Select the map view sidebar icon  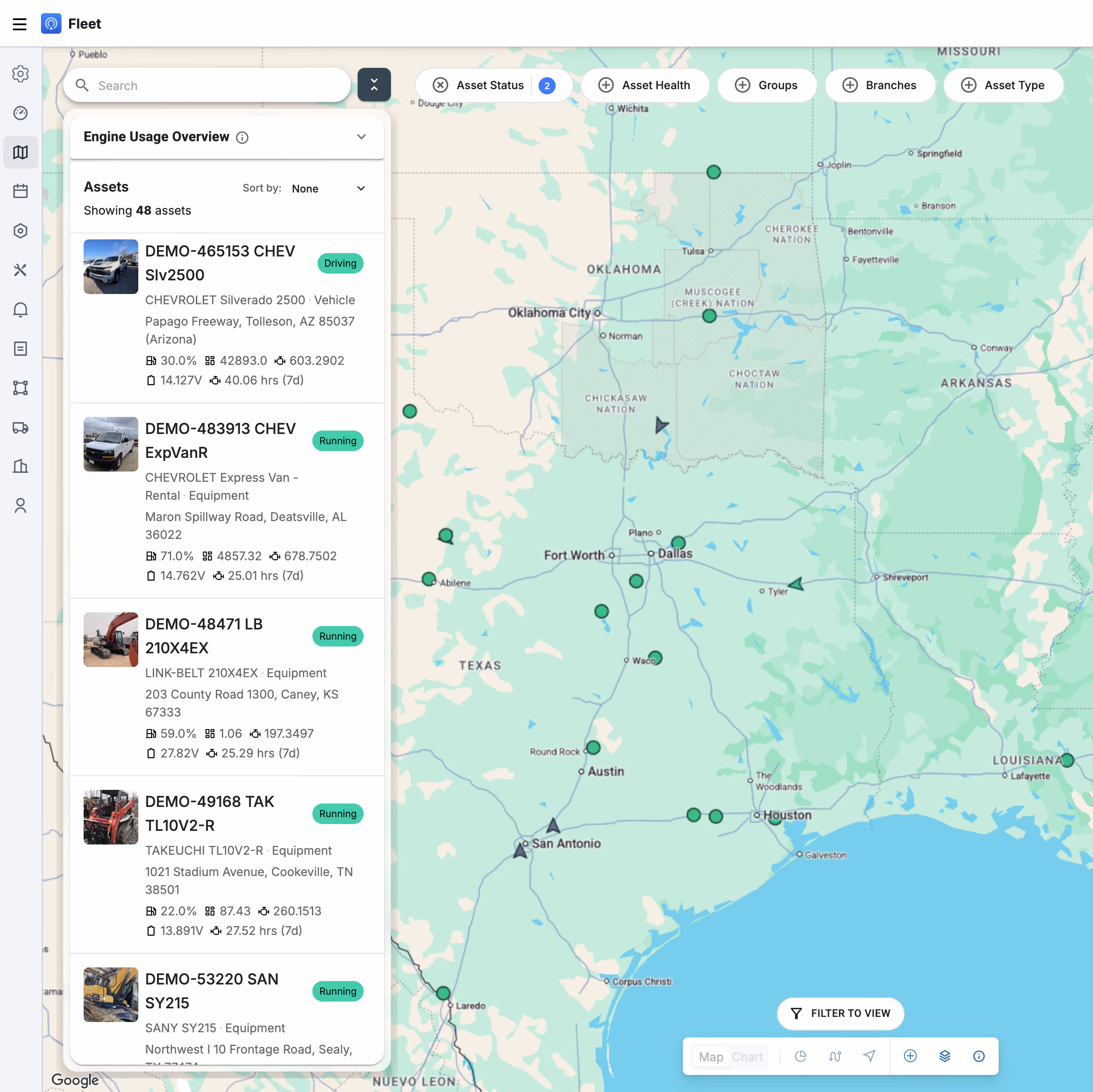point(20,152)
